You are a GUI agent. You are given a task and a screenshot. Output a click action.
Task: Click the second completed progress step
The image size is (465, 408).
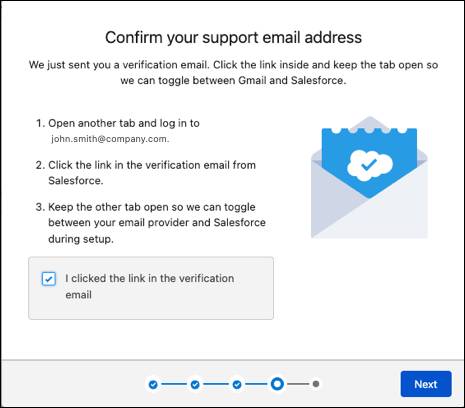pos(195,384)
